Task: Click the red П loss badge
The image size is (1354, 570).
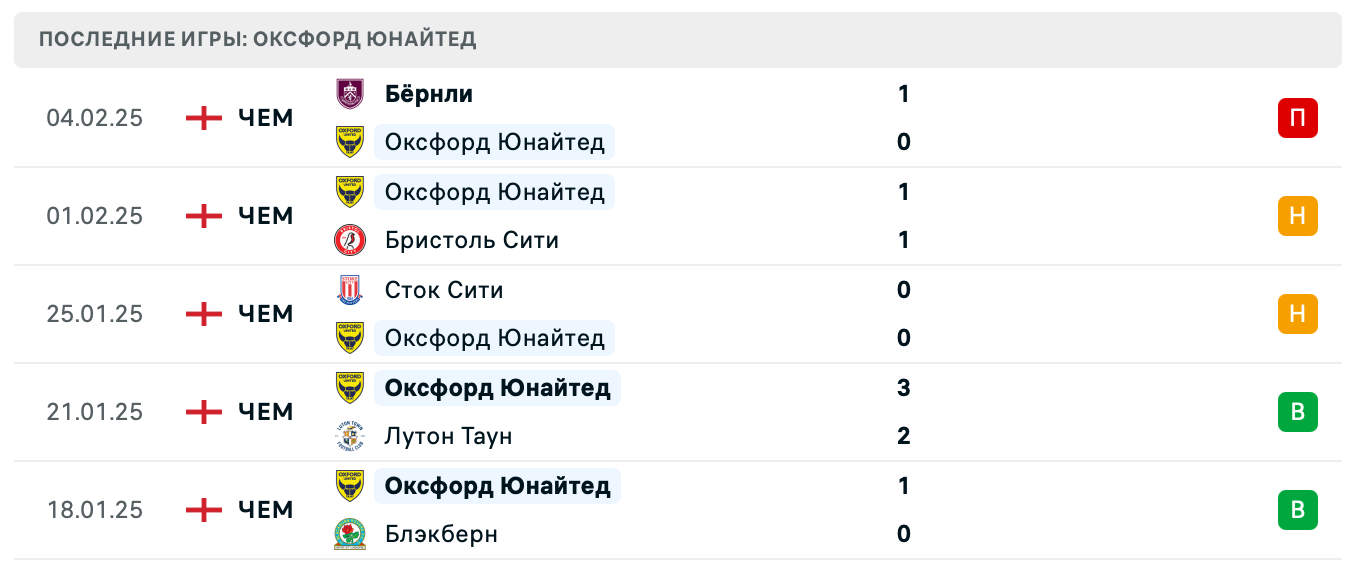Action: tap(1297, 118)
